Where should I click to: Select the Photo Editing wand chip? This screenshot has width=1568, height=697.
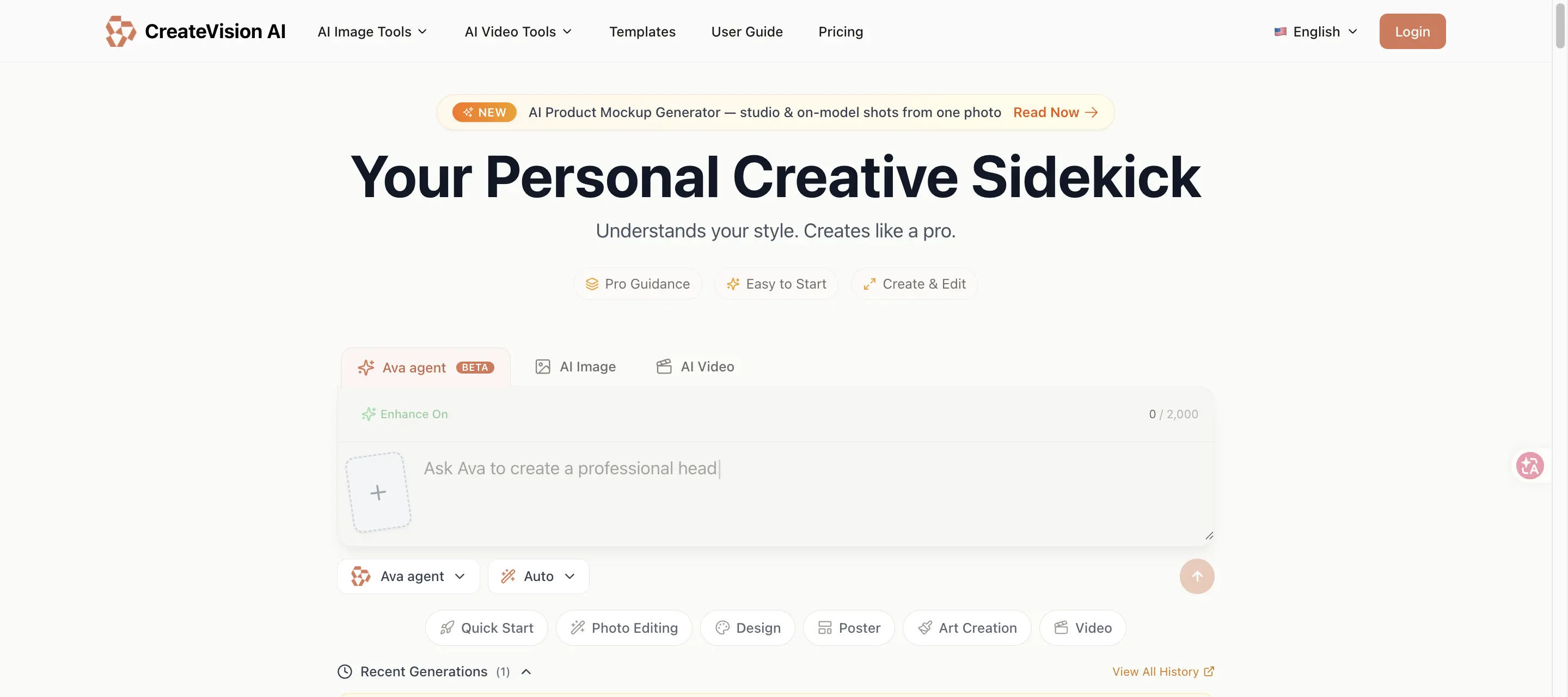pyautogui.click(x=624, y=628)
